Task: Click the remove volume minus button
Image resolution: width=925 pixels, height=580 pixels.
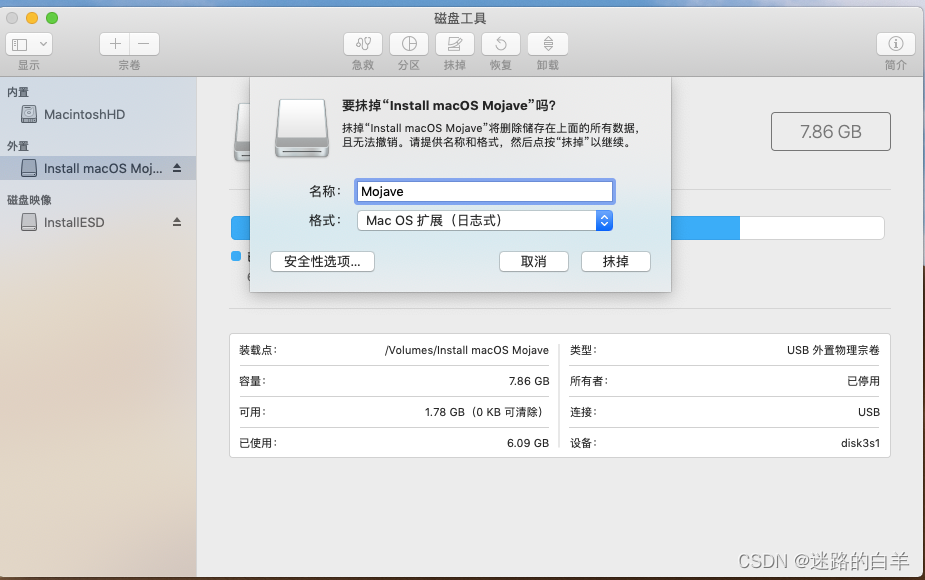Action: 144,44
